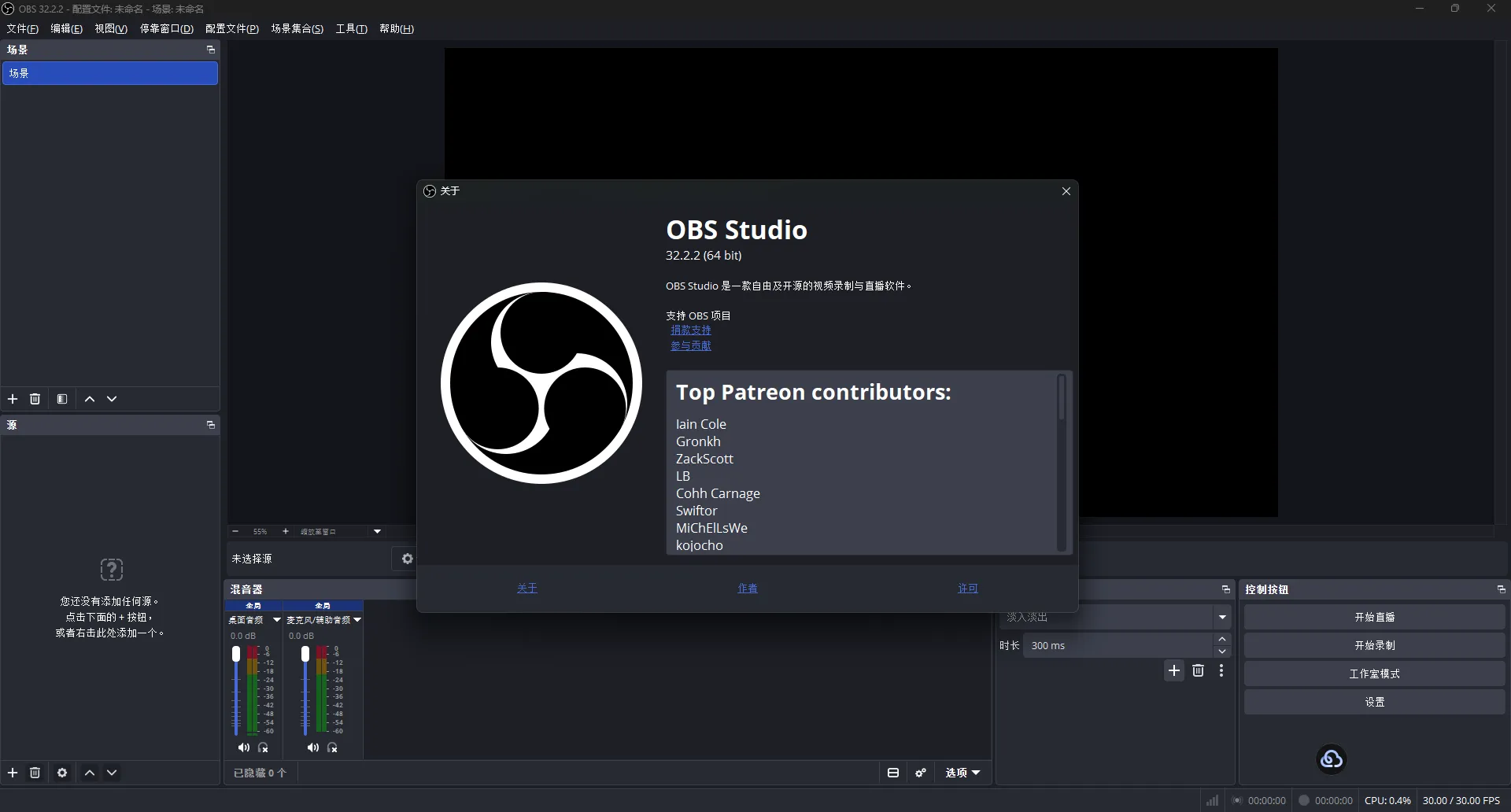Zoom in preview with the plus icon
1511x812 pixels.
pos(286,532)
